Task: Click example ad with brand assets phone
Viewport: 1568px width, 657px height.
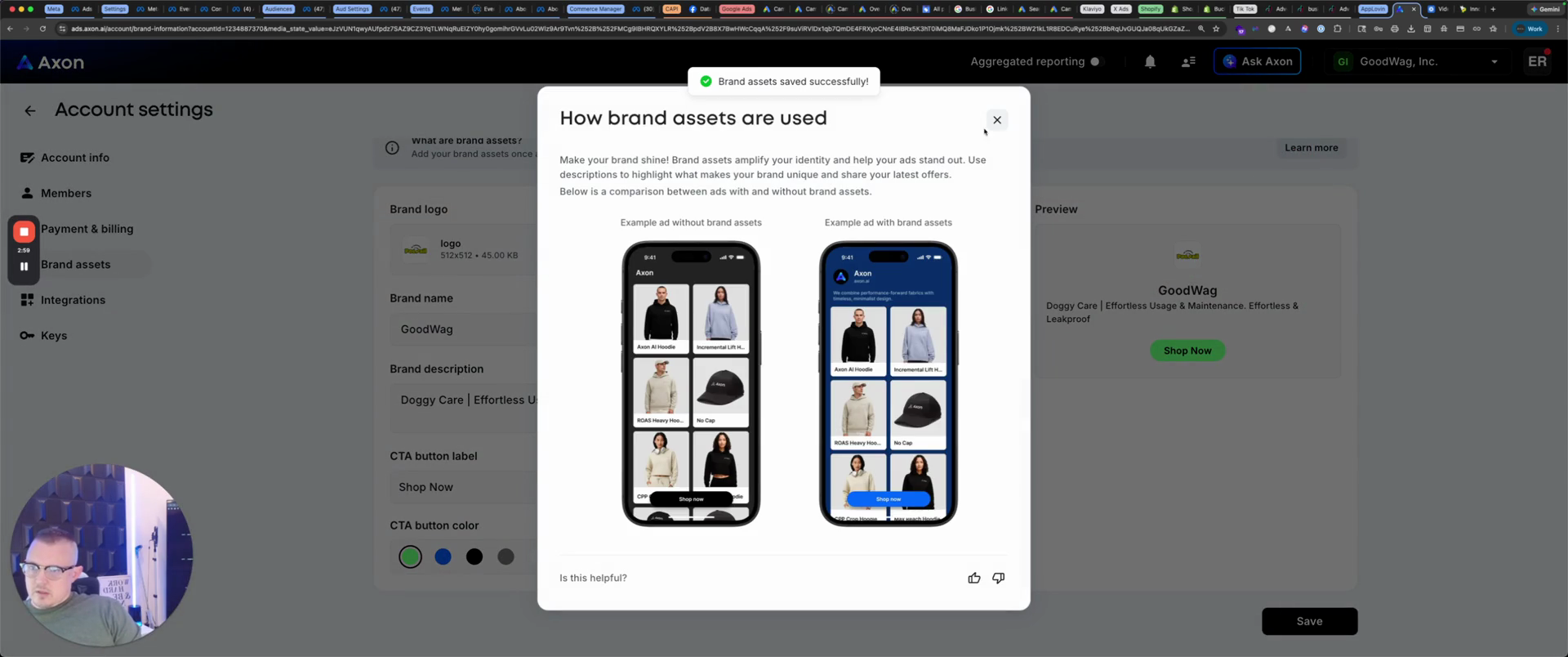Action: pos(888,383)
